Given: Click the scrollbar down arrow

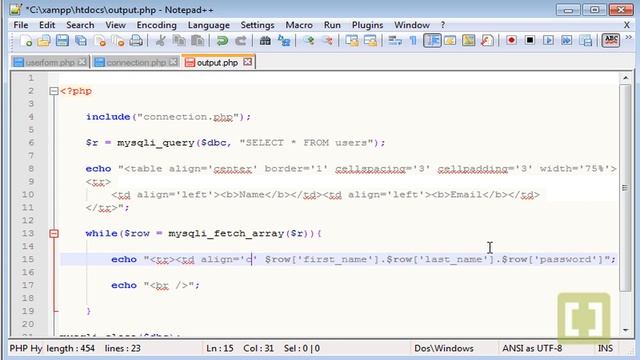Looking at the screenshot, I should click(x=625, y=330).
